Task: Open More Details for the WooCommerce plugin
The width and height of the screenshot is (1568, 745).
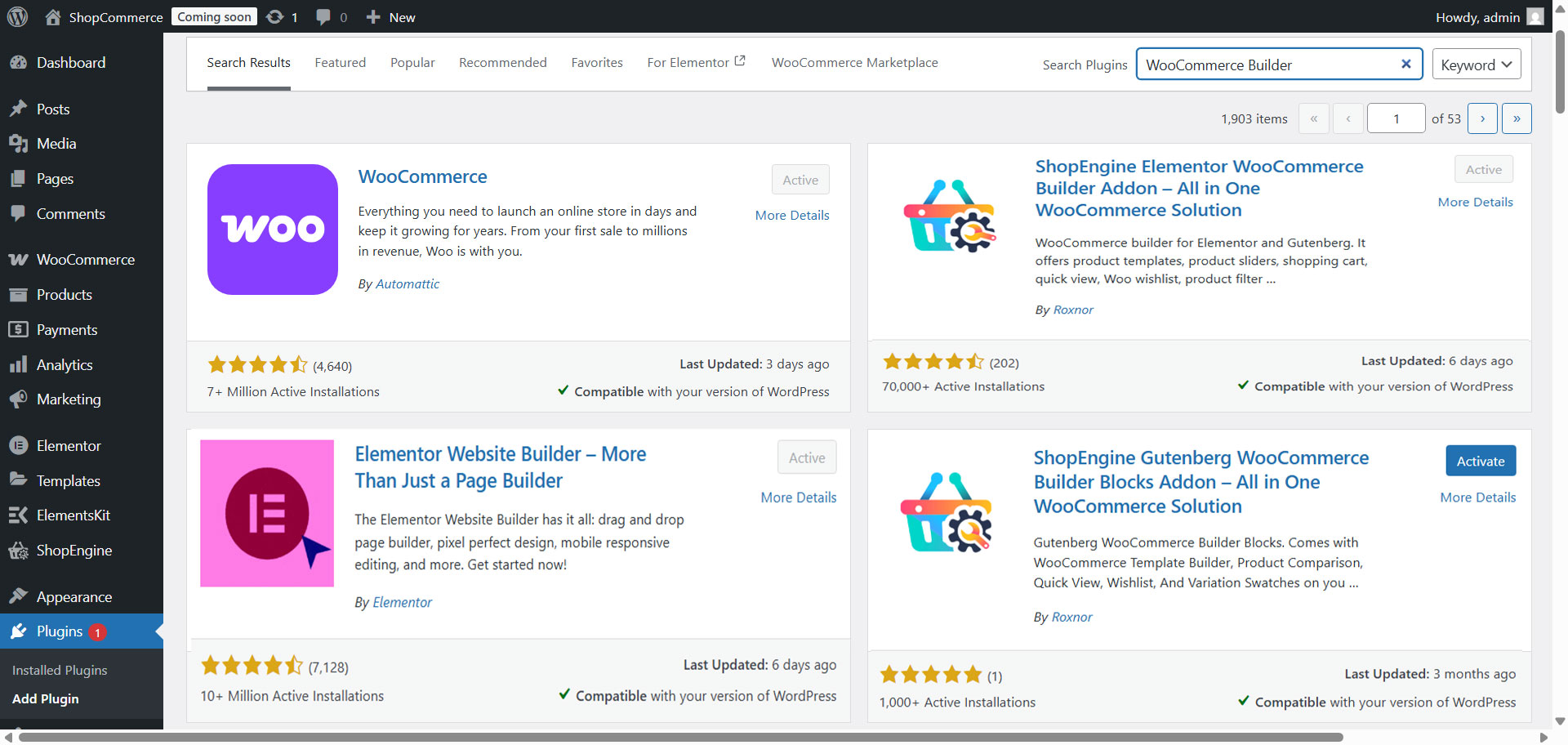Action: click(791, 215)
